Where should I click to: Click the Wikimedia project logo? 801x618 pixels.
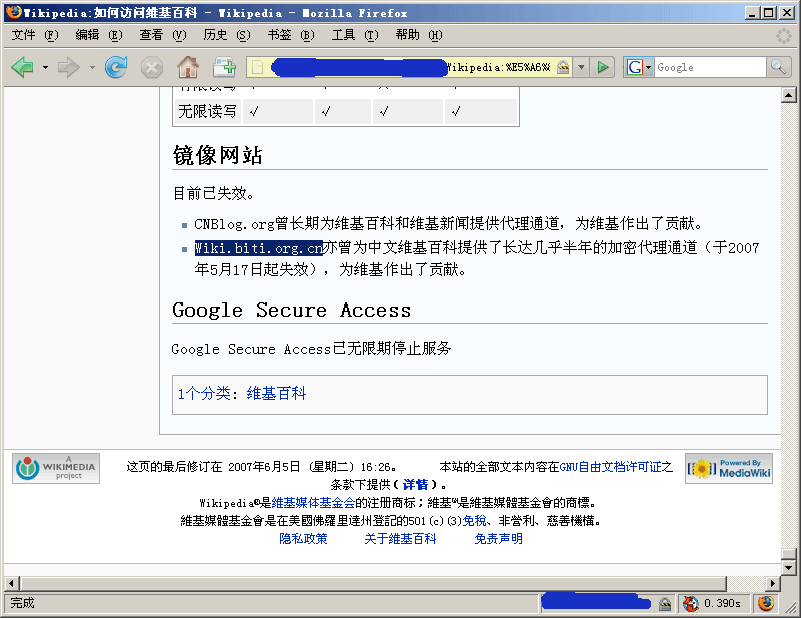tap(56, 468)
